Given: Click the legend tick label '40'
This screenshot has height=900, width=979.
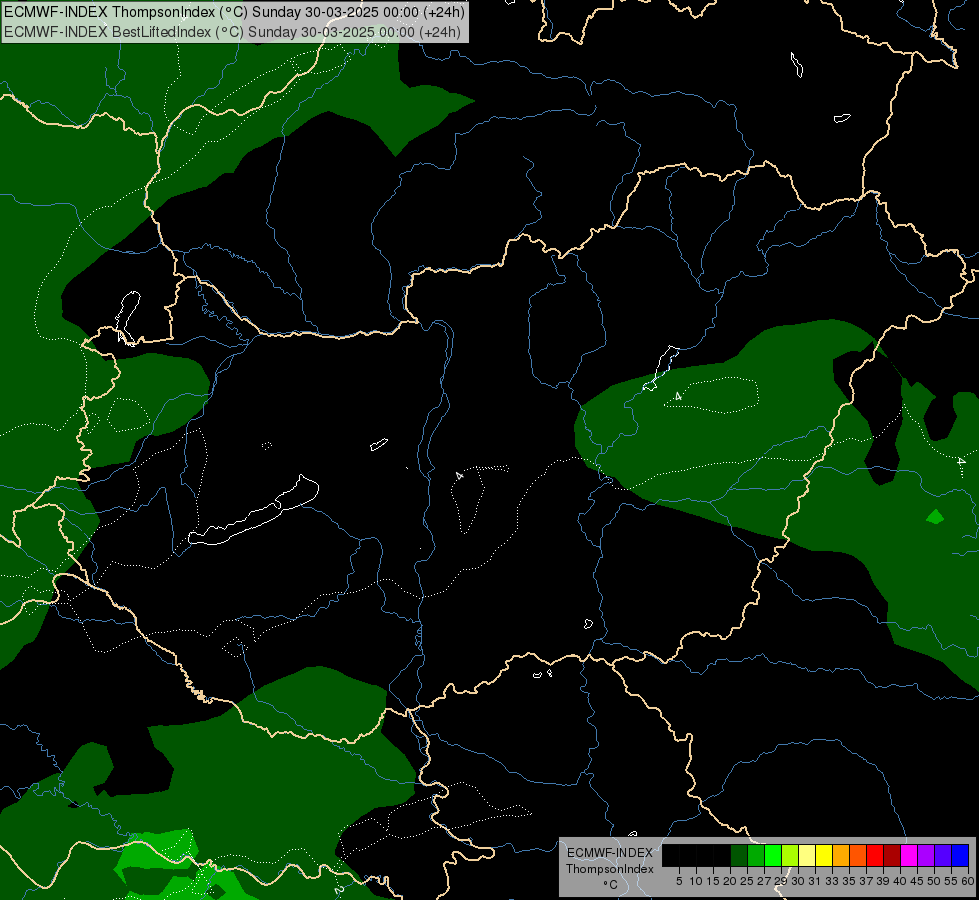Looking at the screenshot, I should coord(900,881).
